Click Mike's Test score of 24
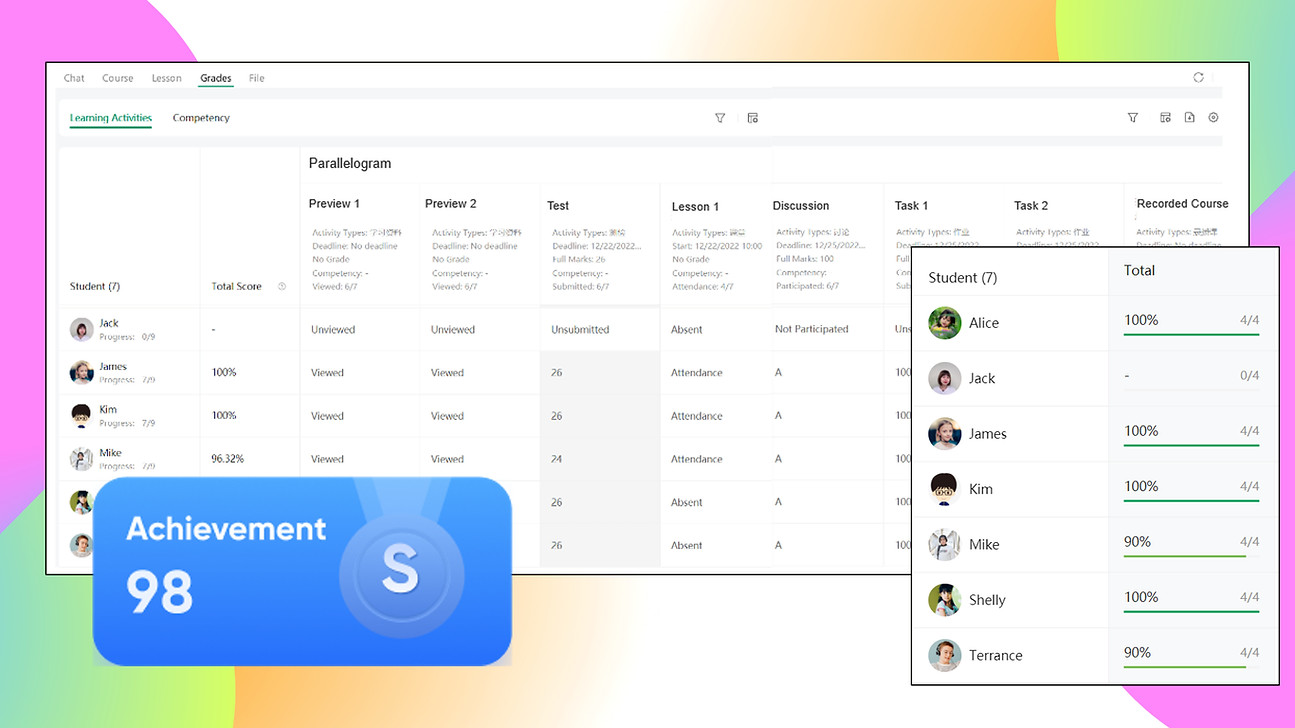 [557, 460]
